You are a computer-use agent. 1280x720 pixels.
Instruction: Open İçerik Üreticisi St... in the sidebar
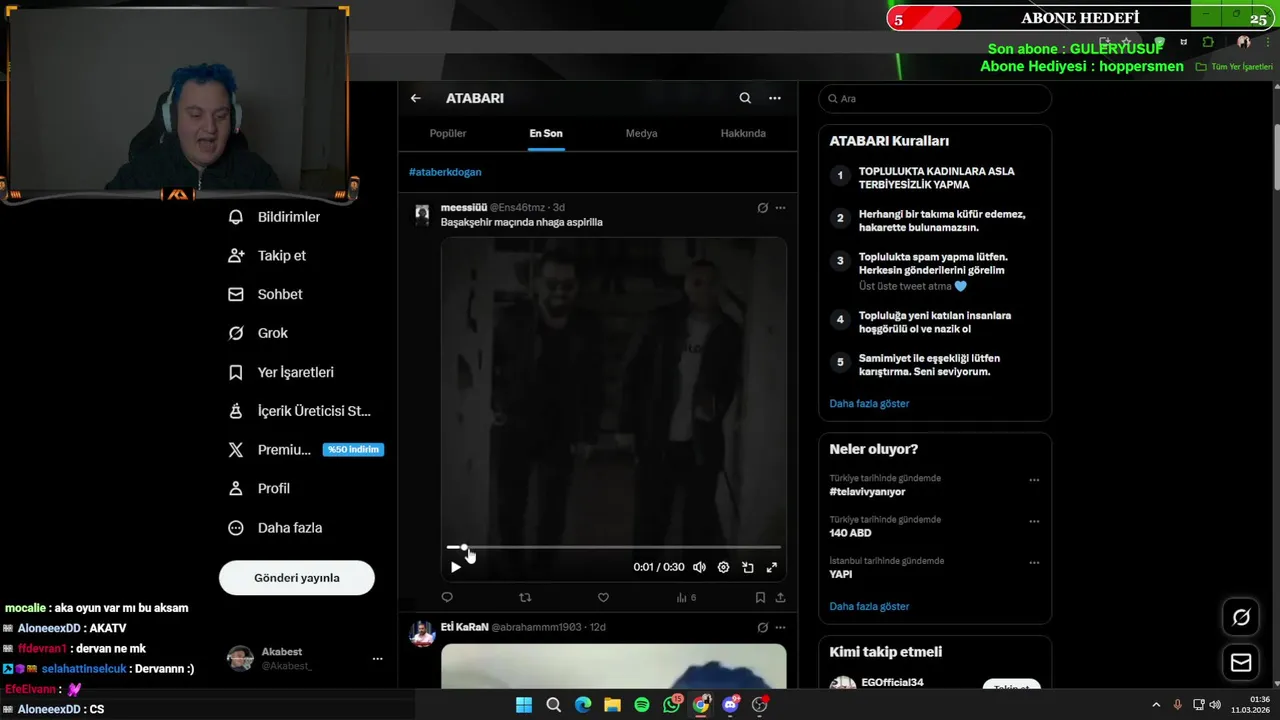[x=299, y=411]
